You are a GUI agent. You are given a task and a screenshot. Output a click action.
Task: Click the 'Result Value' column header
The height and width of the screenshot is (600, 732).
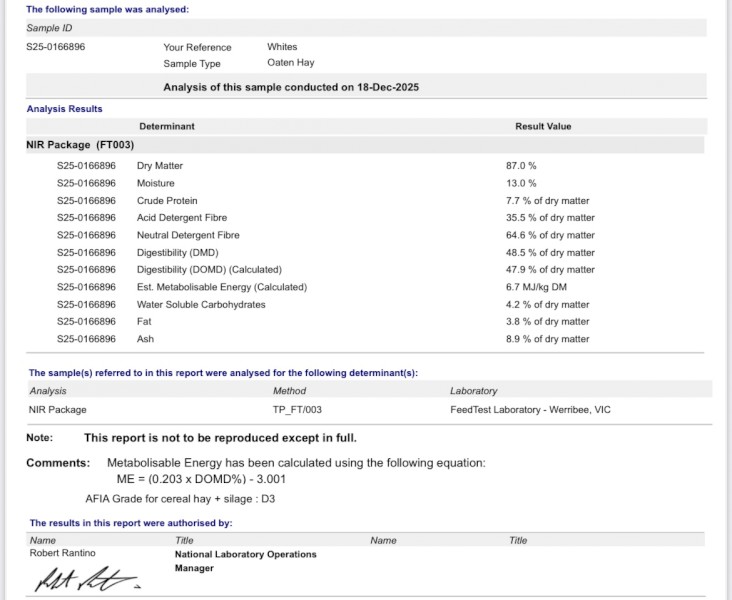543,127
